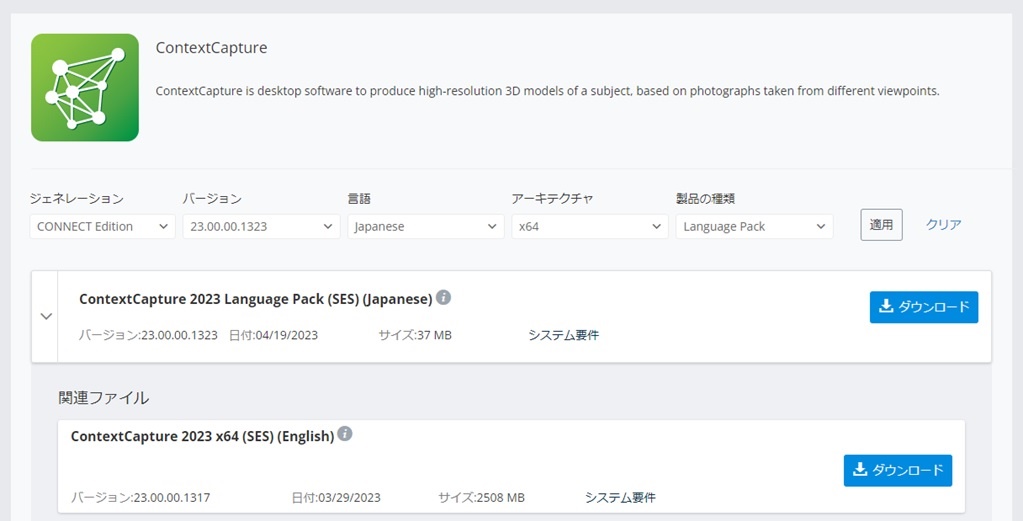Click the ContextCapture 2023 Language Pack title
This screenshot has width=1023, height=521.
click(x=256, y=299)
